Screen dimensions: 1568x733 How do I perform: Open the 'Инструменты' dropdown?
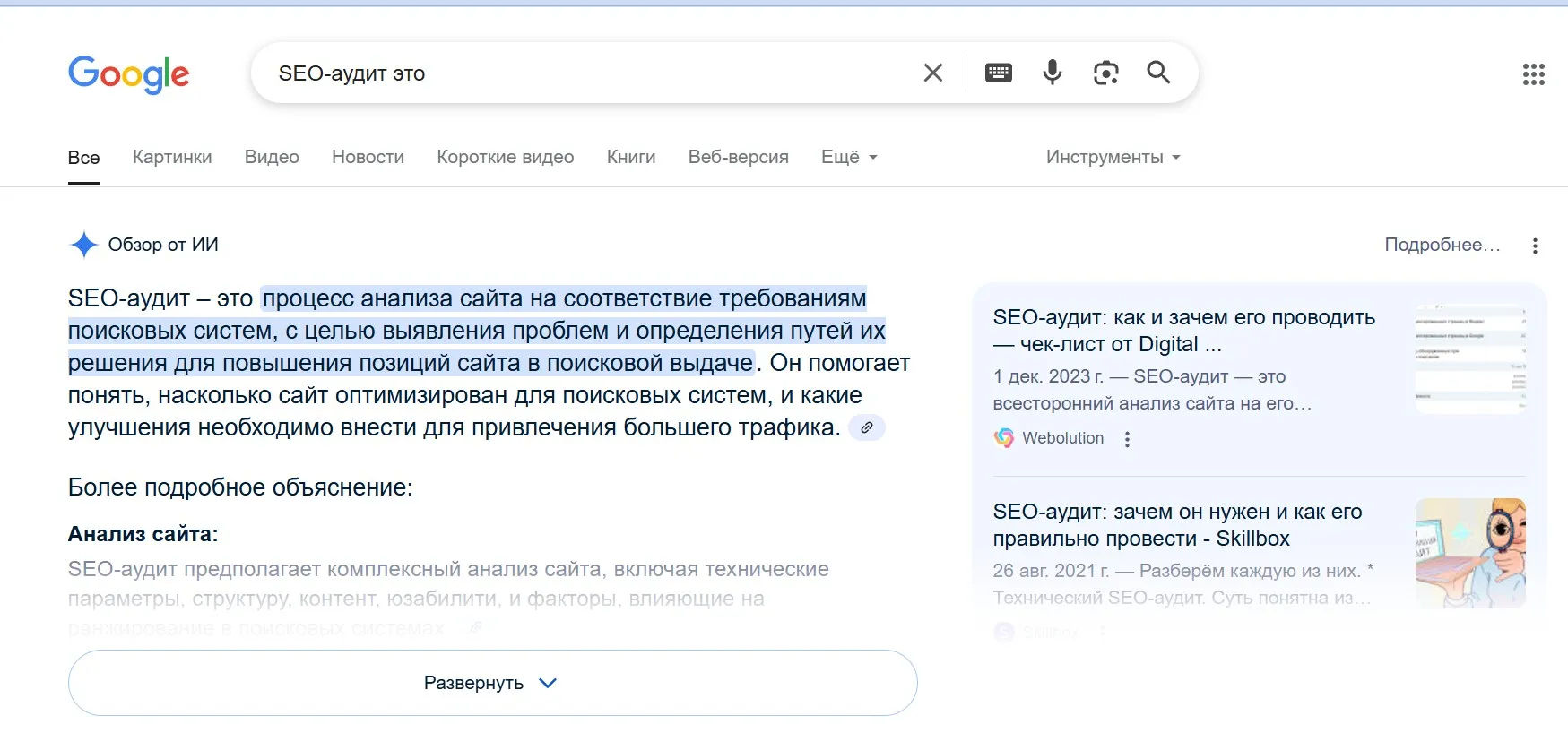point(1113,157)
